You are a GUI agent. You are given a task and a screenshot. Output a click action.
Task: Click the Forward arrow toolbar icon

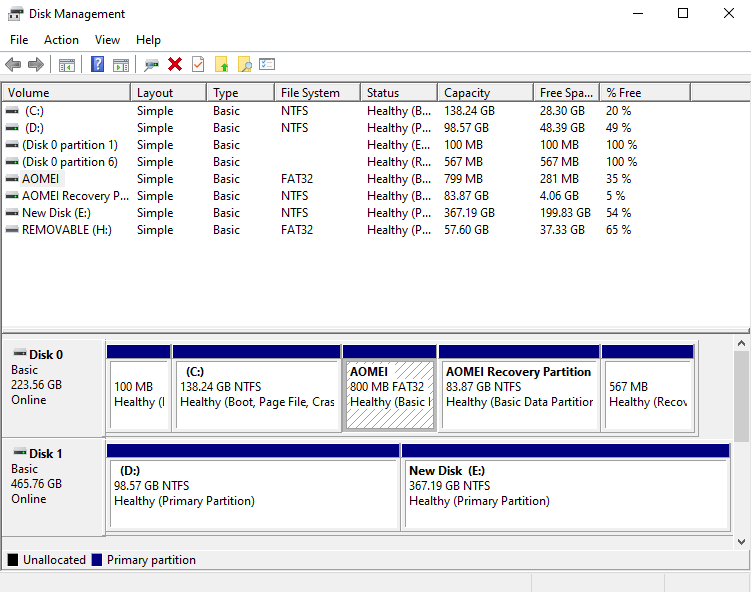[36, 65]
